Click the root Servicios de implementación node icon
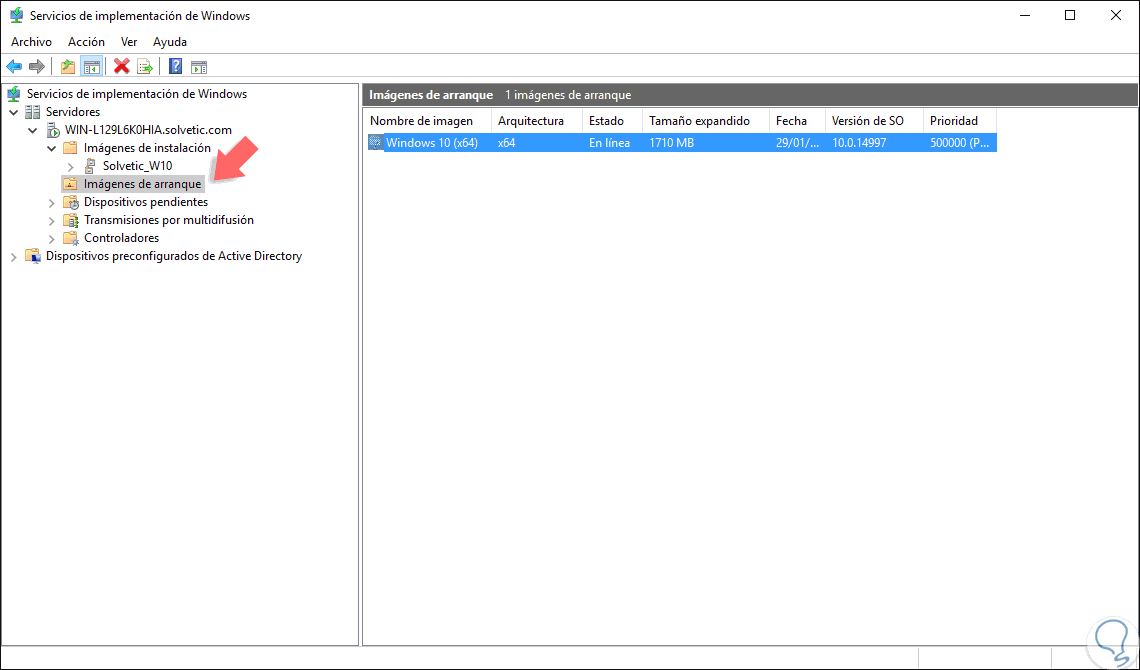1140x670 pixels. coord(14,94)
